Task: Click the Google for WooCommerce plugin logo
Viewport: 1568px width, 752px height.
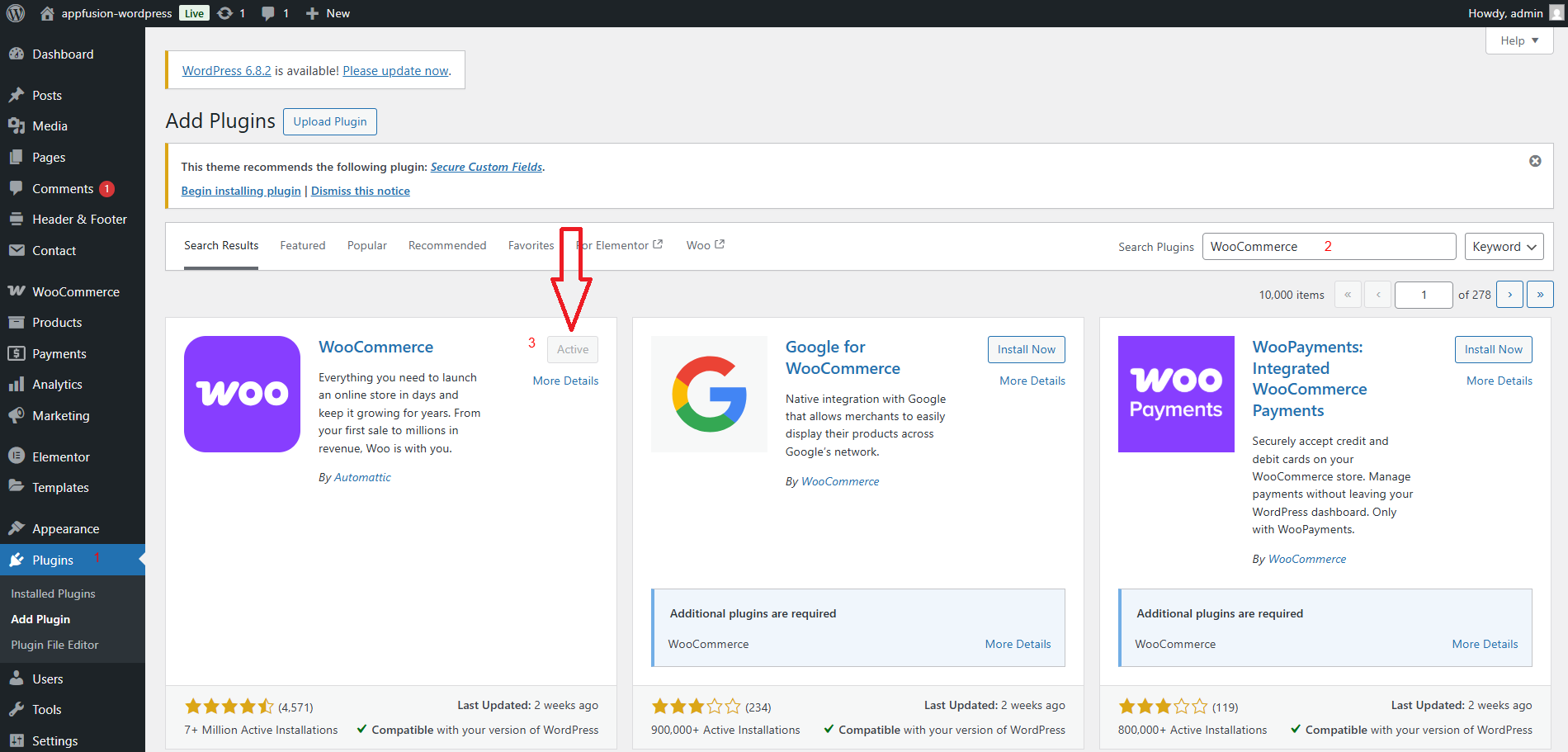Action: 709,394
